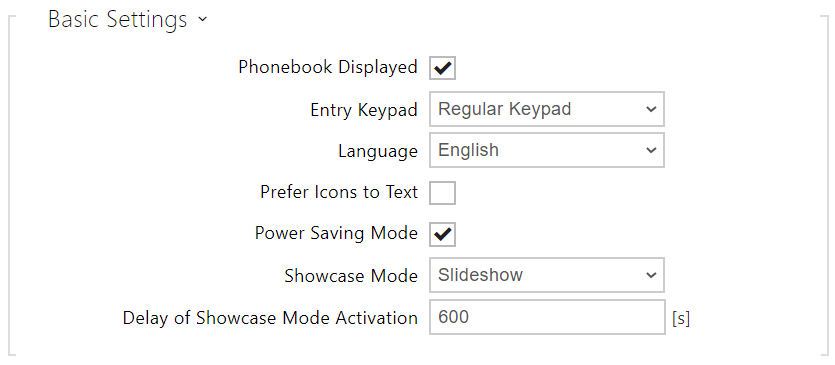The image size is (835, 365).
Task: Collapse the Basic Settings section chevron
Action: coord(202,20)
